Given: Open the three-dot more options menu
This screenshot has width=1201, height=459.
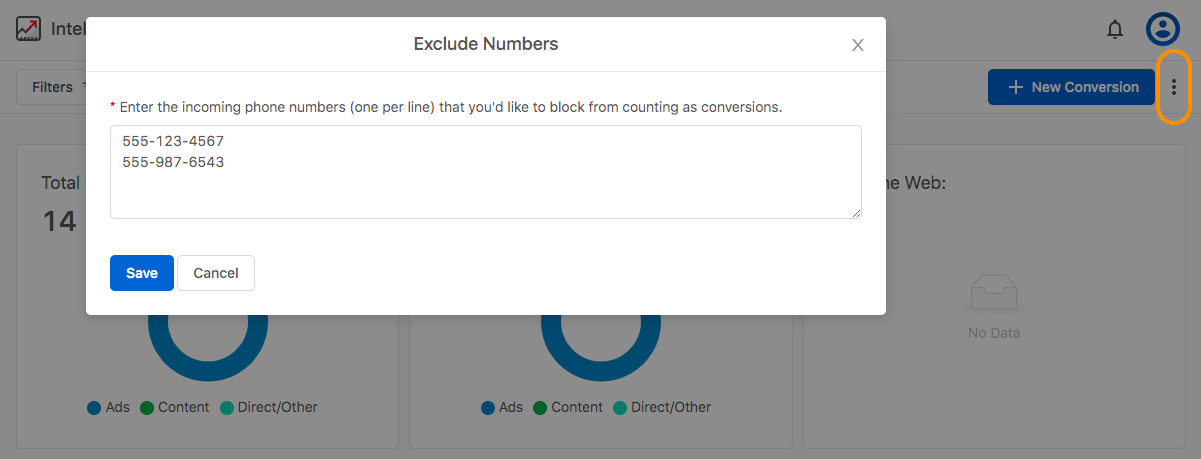Looking at the screenshot, I should click(1174, 87).
